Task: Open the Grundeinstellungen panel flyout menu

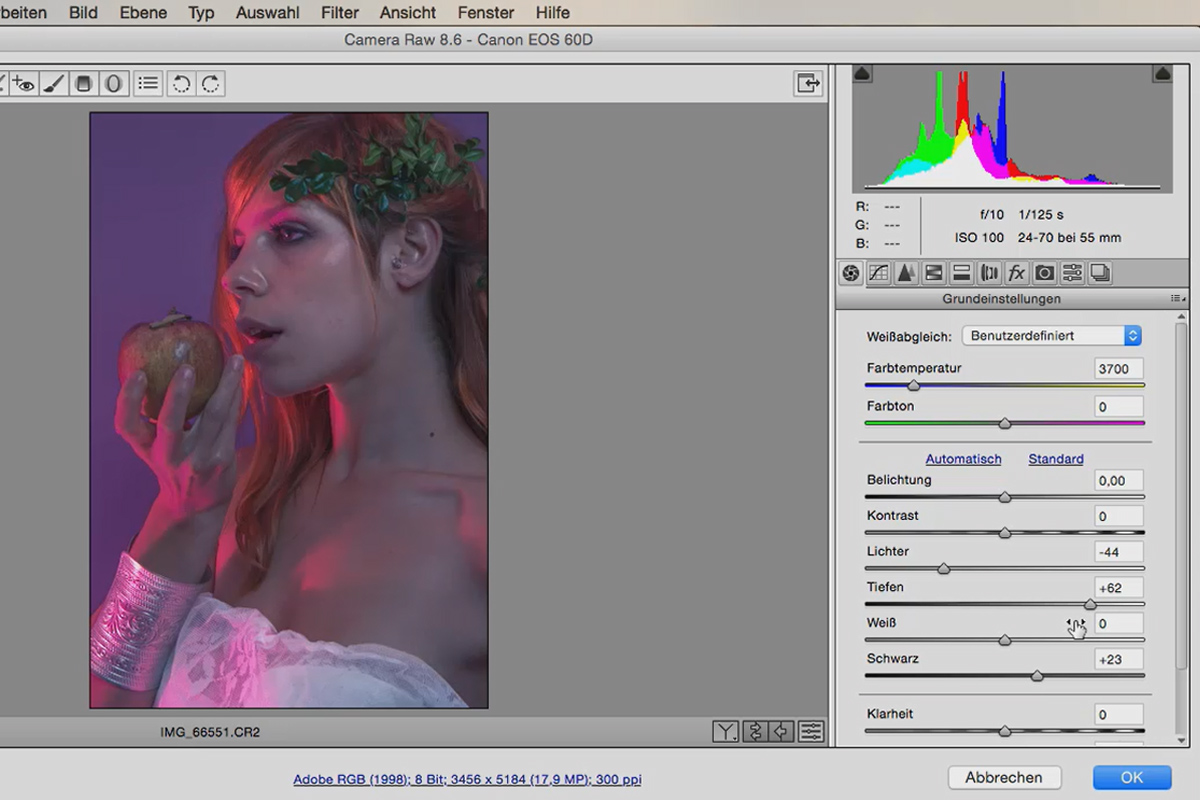Action: tap(1176, 299)
